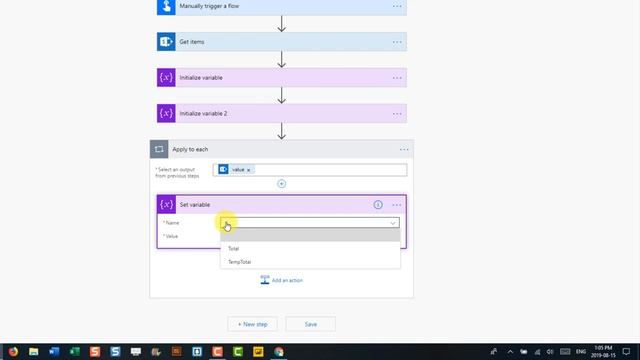640x360 pixels.
Task: Click the Select an output input field
Action: pyautogui.click(x=310, y=170)
